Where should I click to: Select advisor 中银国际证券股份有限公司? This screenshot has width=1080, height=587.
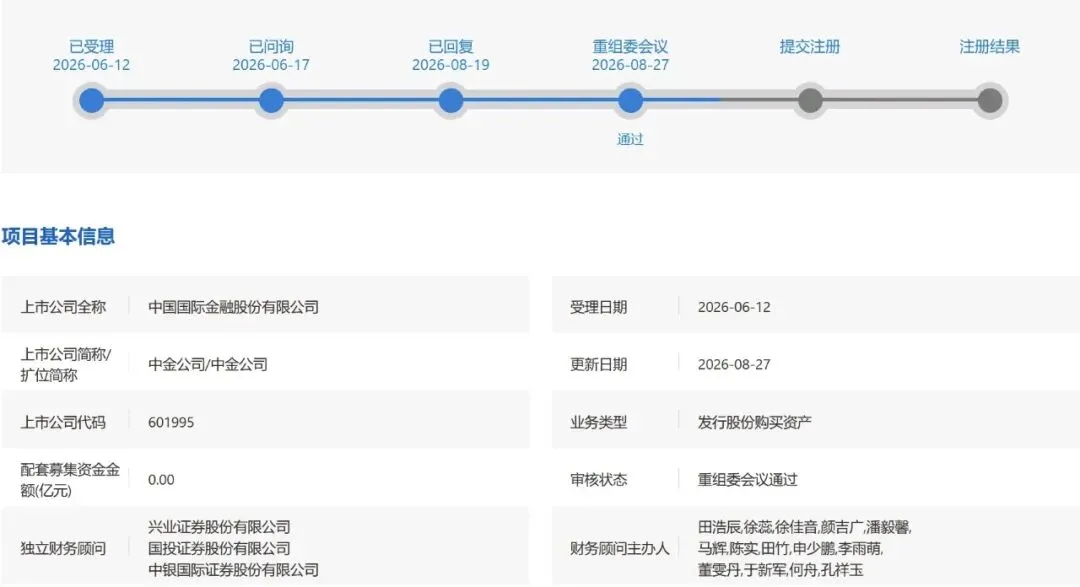233,570
